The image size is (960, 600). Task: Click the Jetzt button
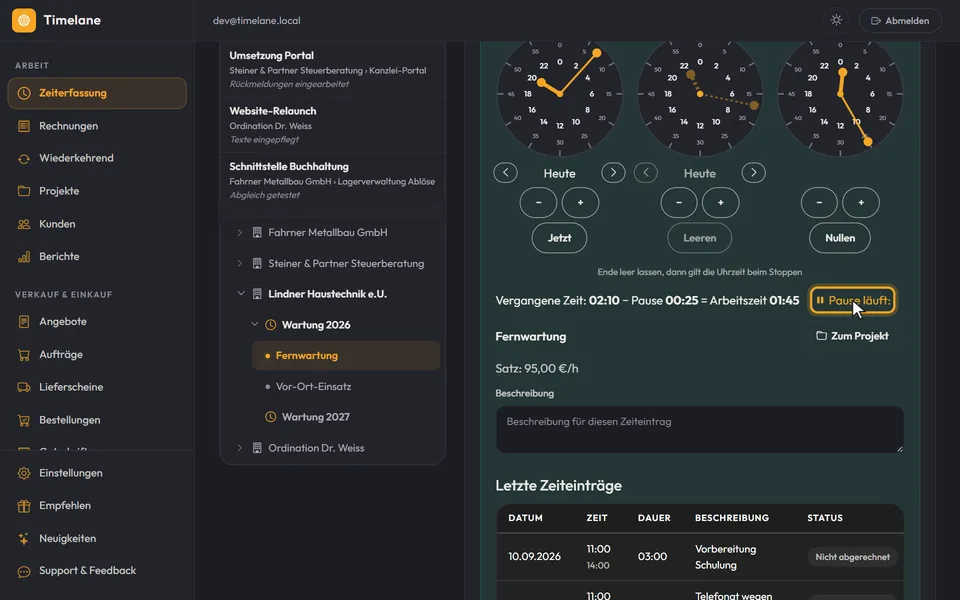(559, 238)
